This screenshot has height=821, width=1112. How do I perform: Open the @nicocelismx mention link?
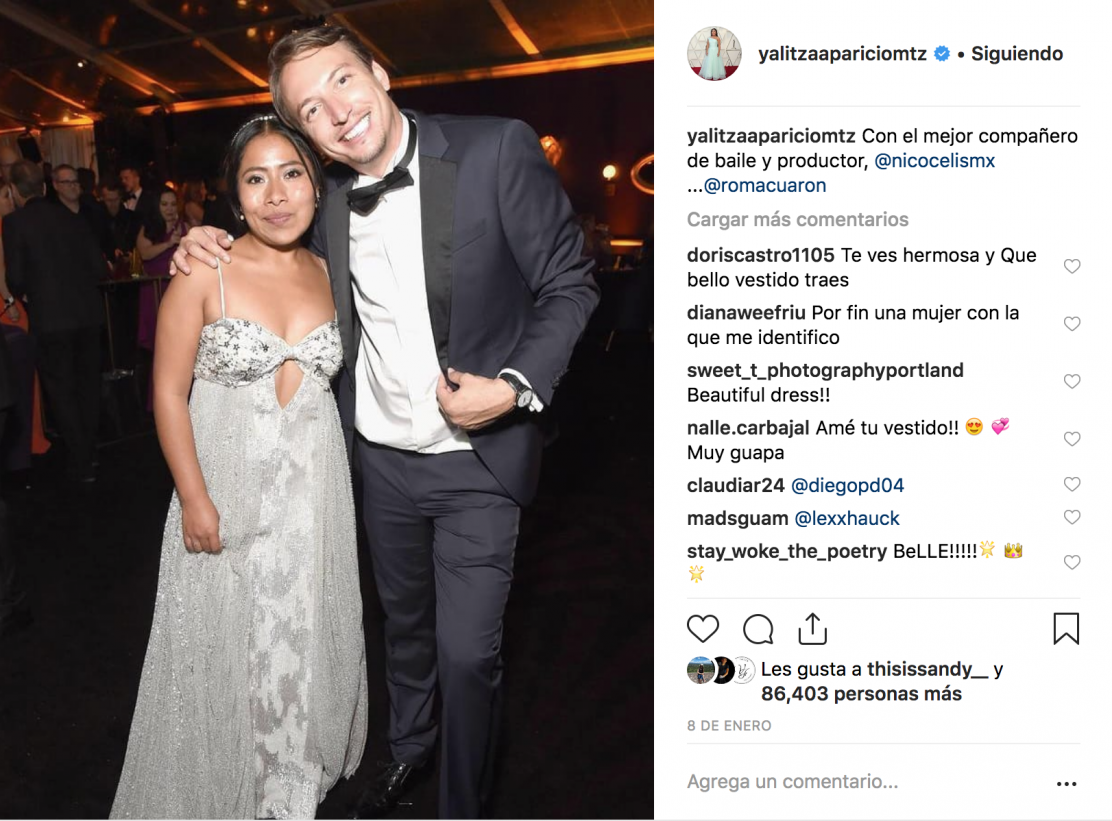(x=934, y=161)
